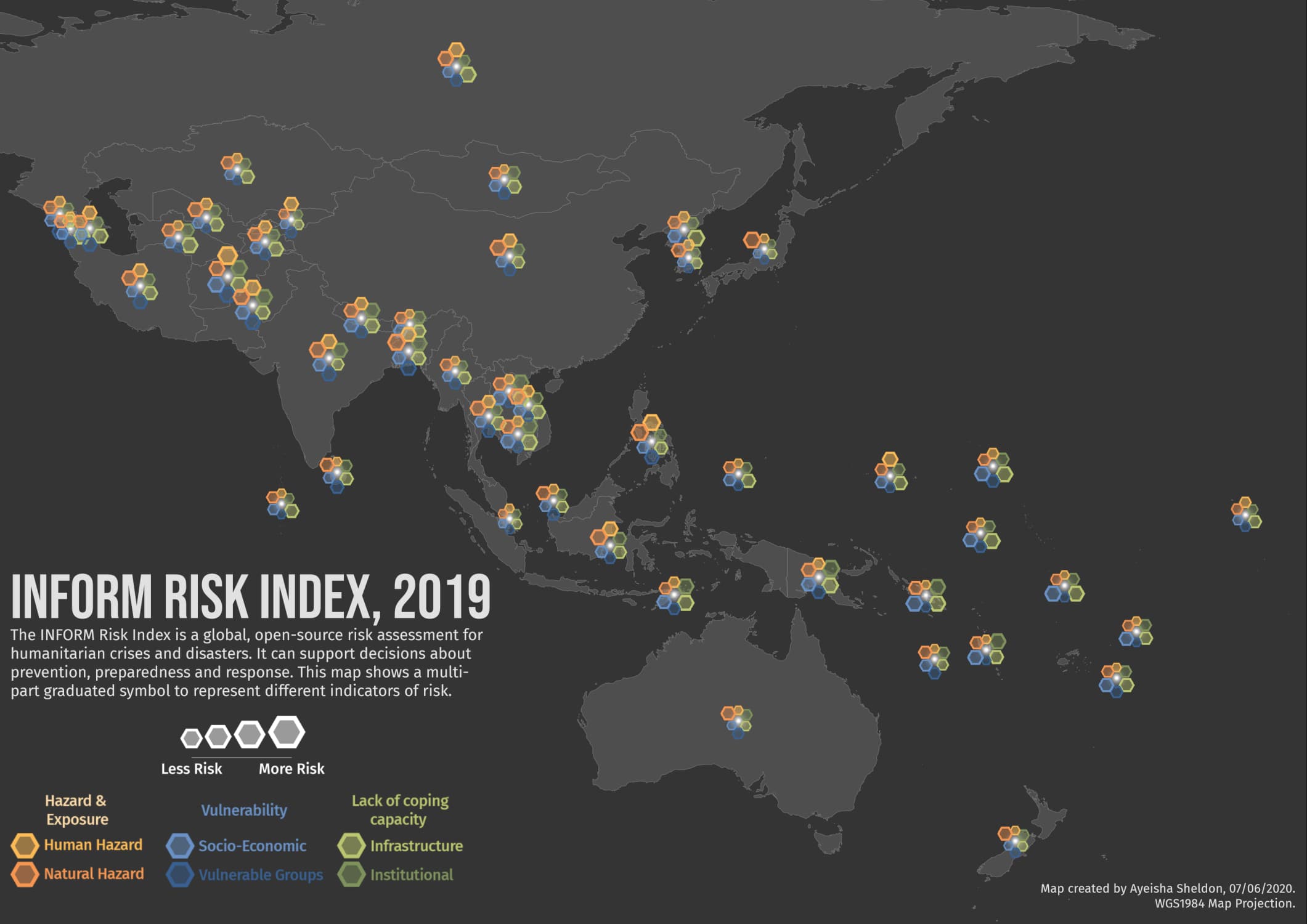This screenshot has width=1307, height=924.
Task: Click the hexagon cluster over Sri Lanka
Action: coord(337,474)
